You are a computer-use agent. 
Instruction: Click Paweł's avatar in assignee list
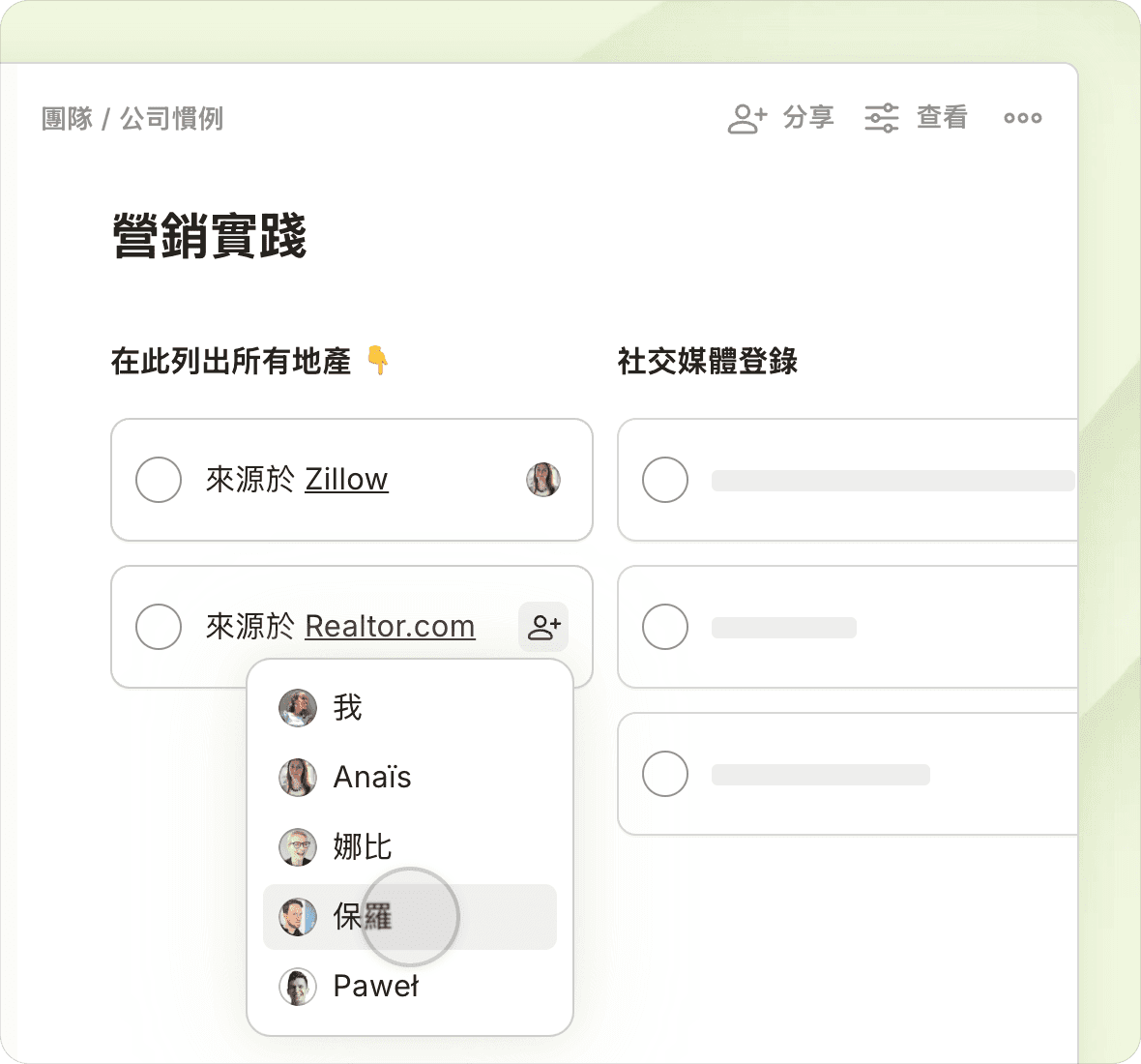click(x=298, y=987)
